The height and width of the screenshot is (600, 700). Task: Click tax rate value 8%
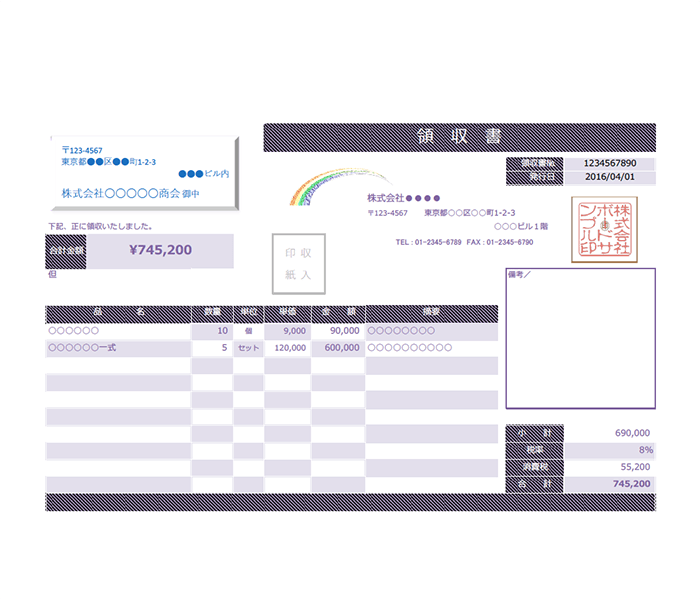(646, 450)
